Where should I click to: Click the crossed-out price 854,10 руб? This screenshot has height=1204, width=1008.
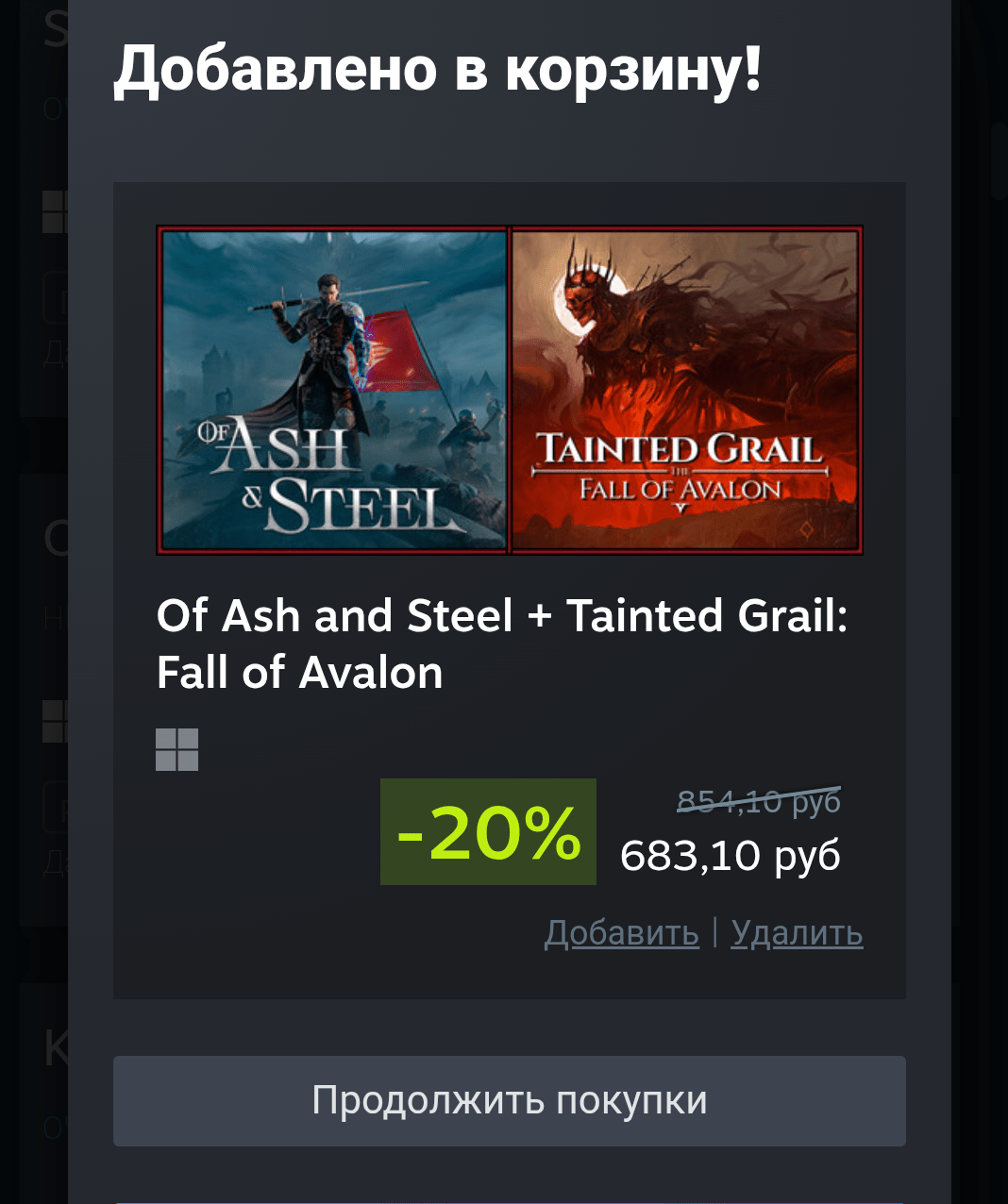pyautogui.click(x=758, y=801)
